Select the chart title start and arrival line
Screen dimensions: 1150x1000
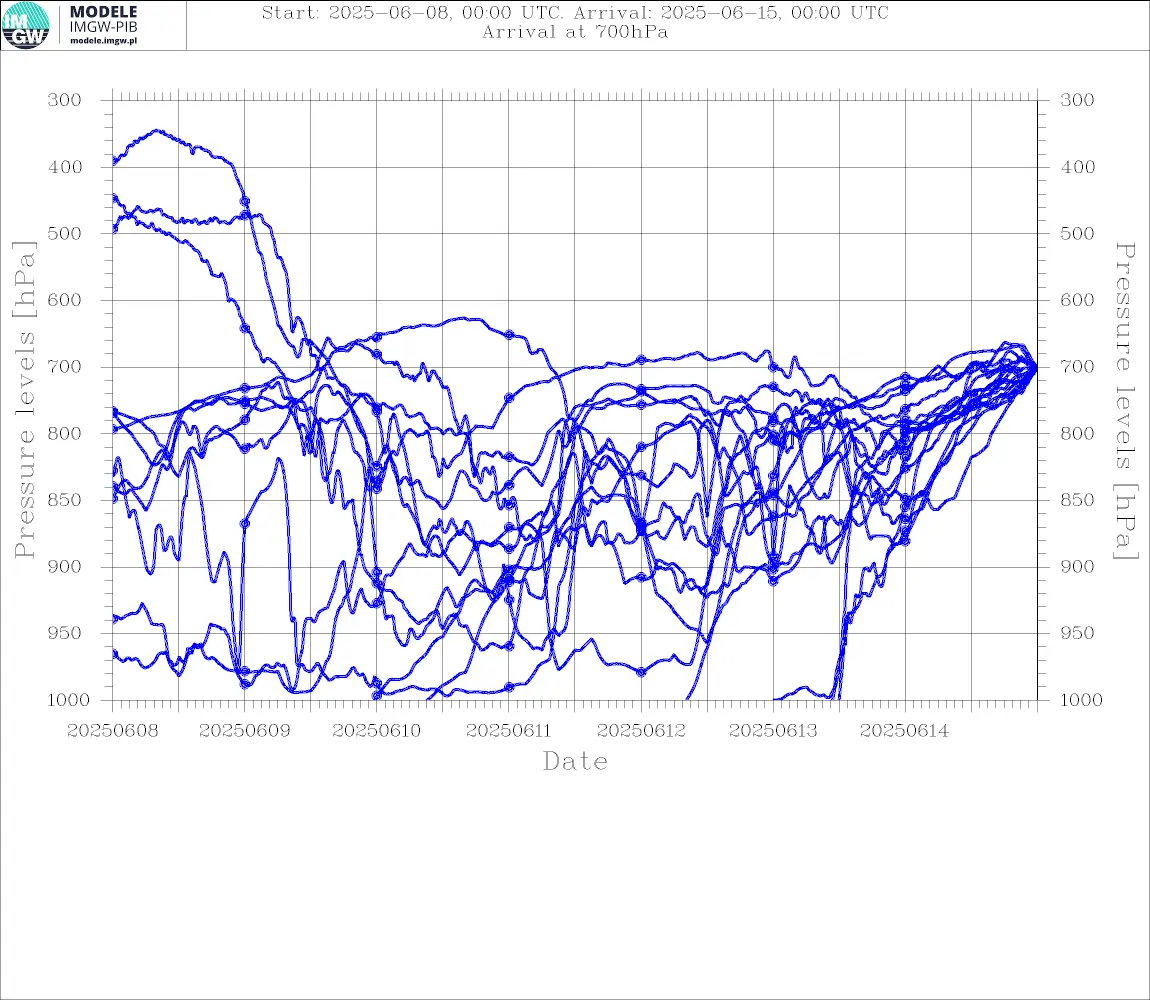point(575,13)
